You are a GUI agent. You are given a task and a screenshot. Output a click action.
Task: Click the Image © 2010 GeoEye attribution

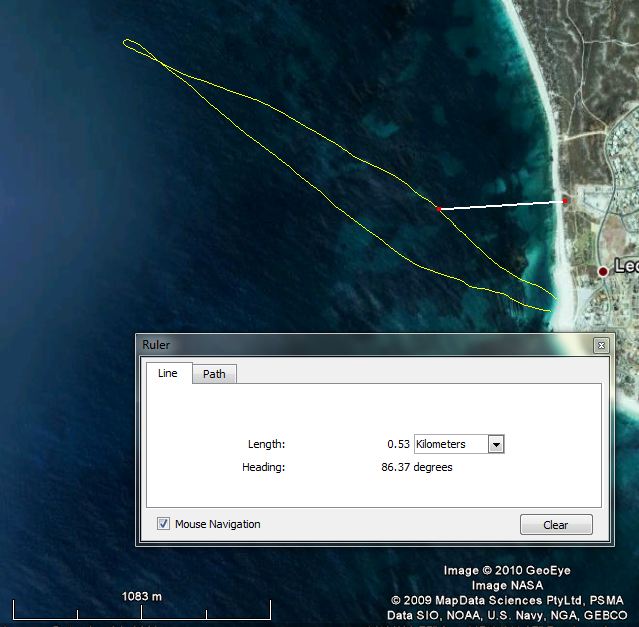[x=507, y=571]
